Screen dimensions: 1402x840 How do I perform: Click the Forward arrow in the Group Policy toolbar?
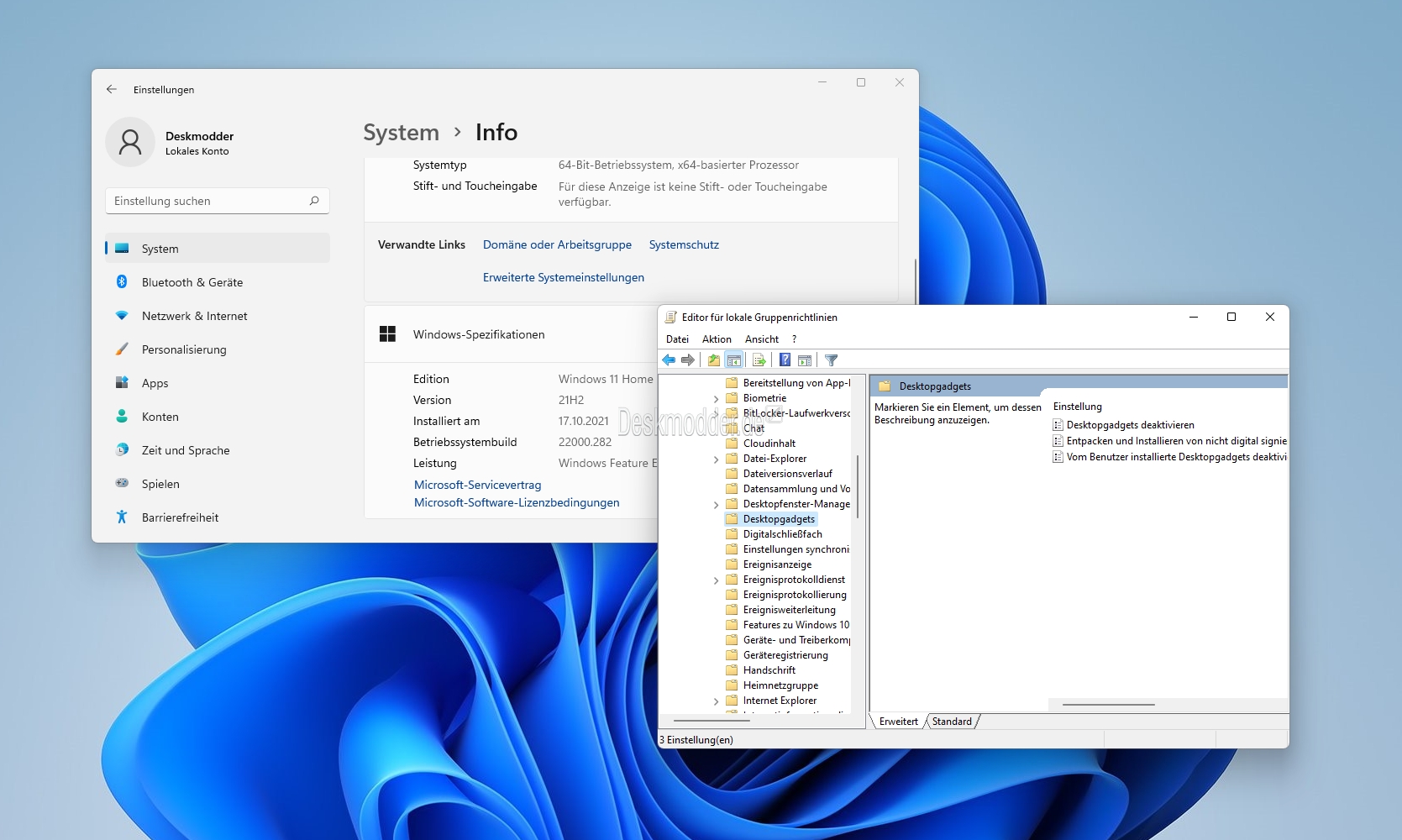(x=688, y=360)
